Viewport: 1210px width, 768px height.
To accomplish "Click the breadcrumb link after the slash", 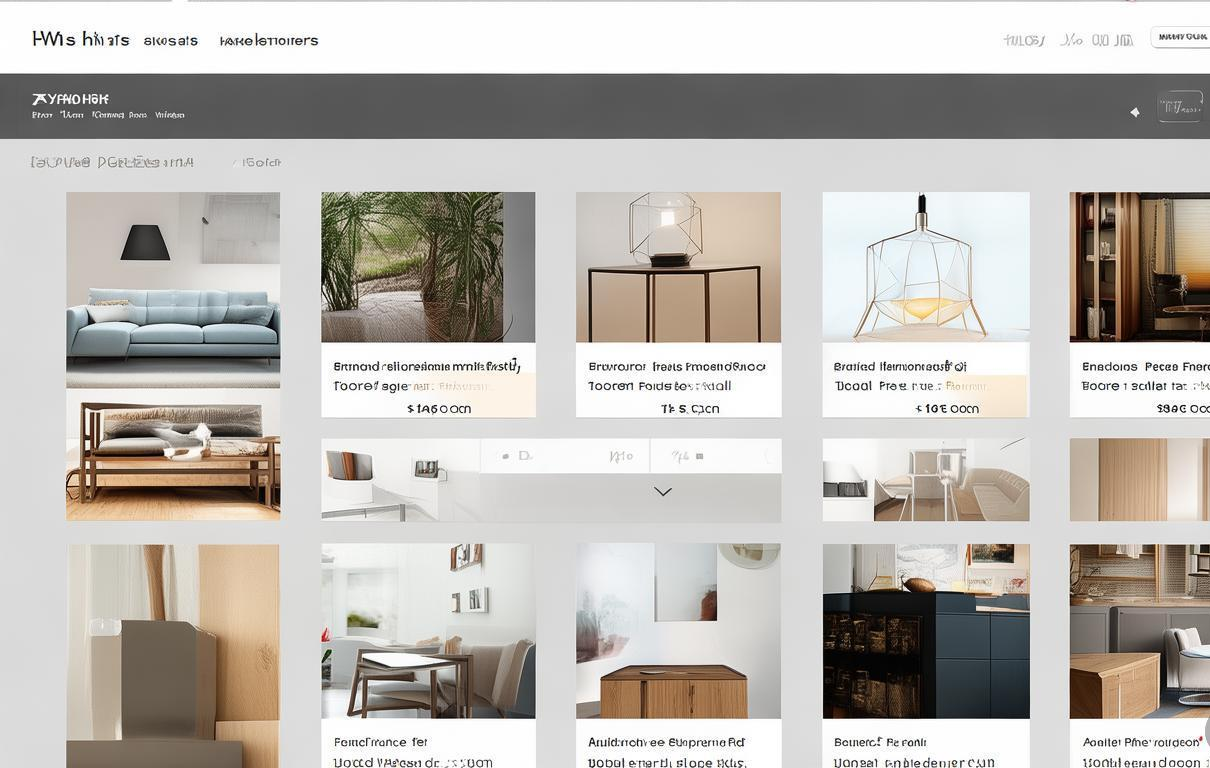I will pyautogui.click(x=262, y=162).
